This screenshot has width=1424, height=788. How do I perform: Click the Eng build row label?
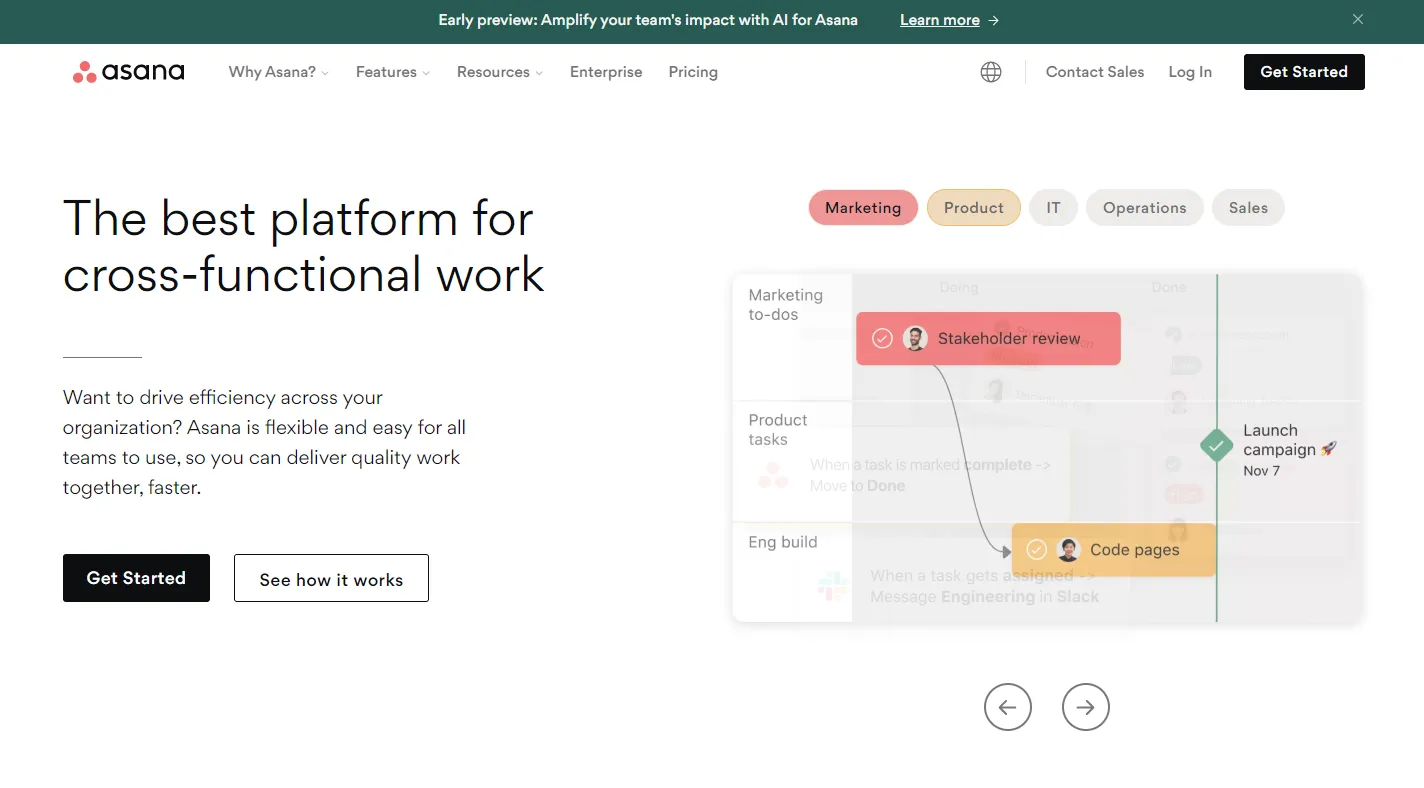pyautogui.click(x=783, y=542)
